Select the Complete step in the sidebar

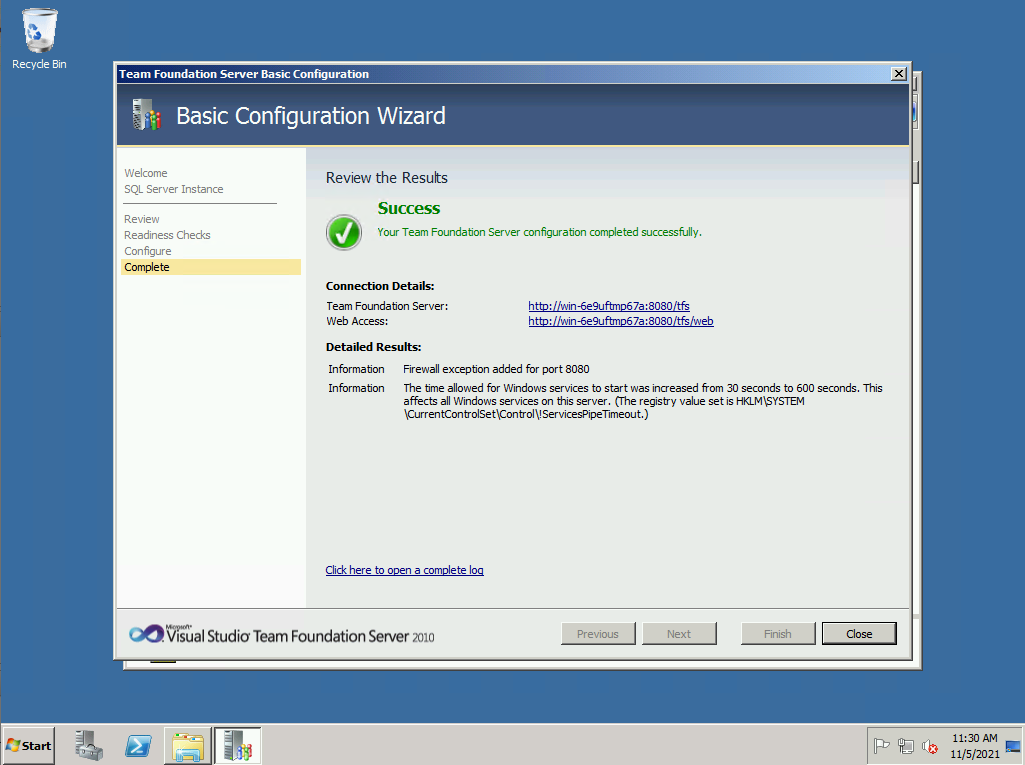(x=147, y=267)
